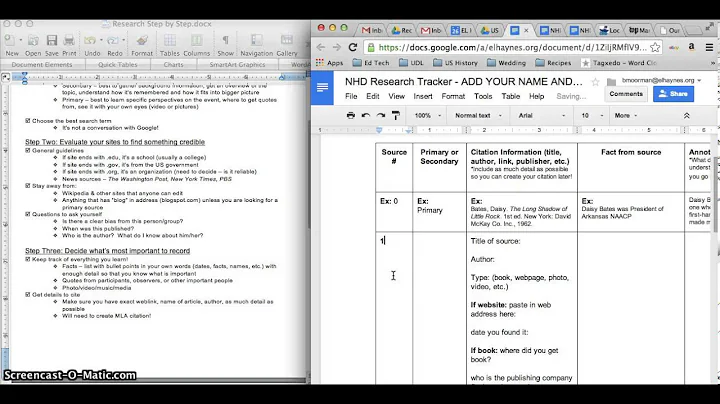Open the Apps bookmark shortcut
The image size is (720, 404).
[x=329, y=63]
